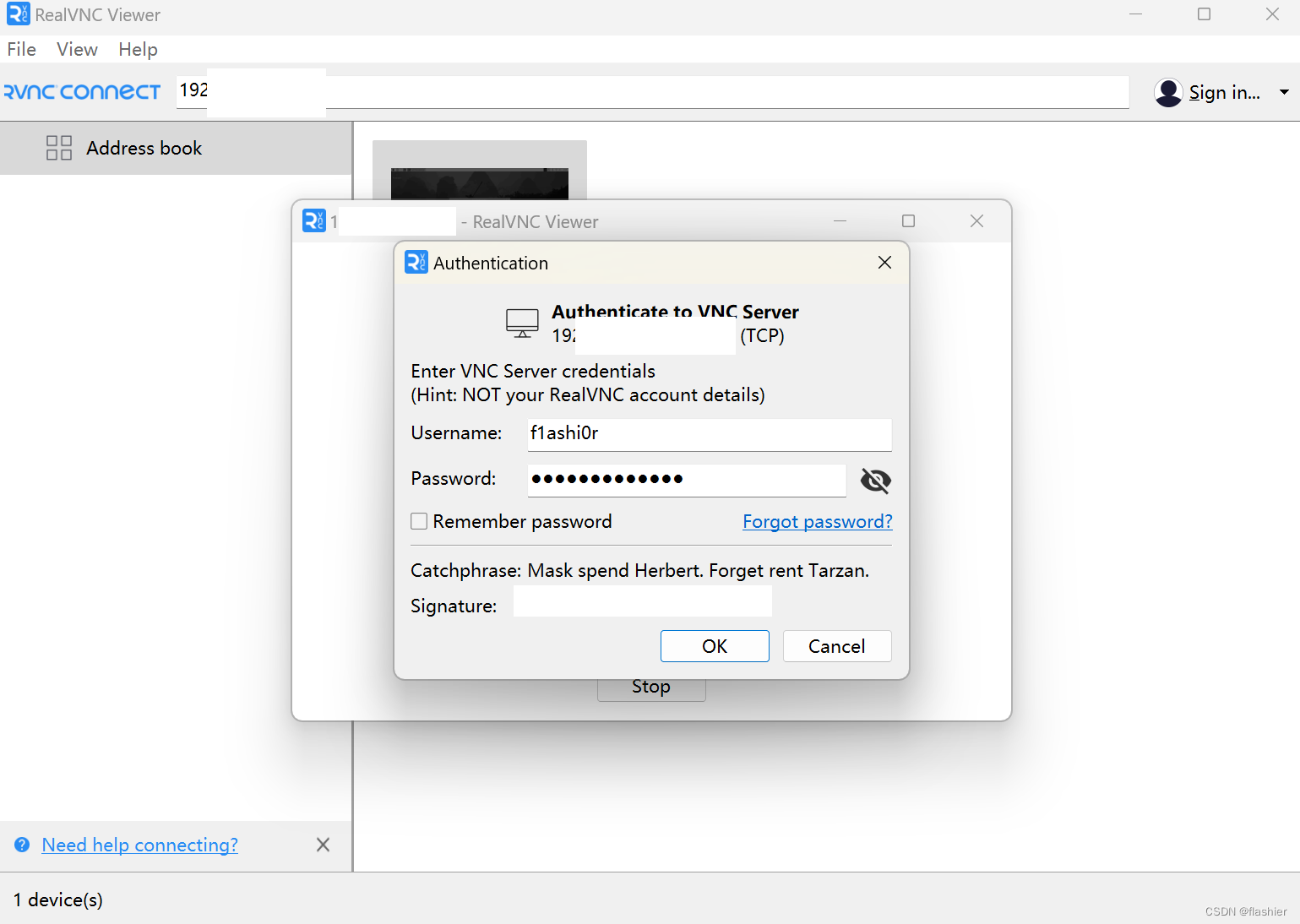Image resolution: width=1300 pixels, height=924 pixels.
Task: Click the RVNC Connect logo
Action: pos(82,92)
